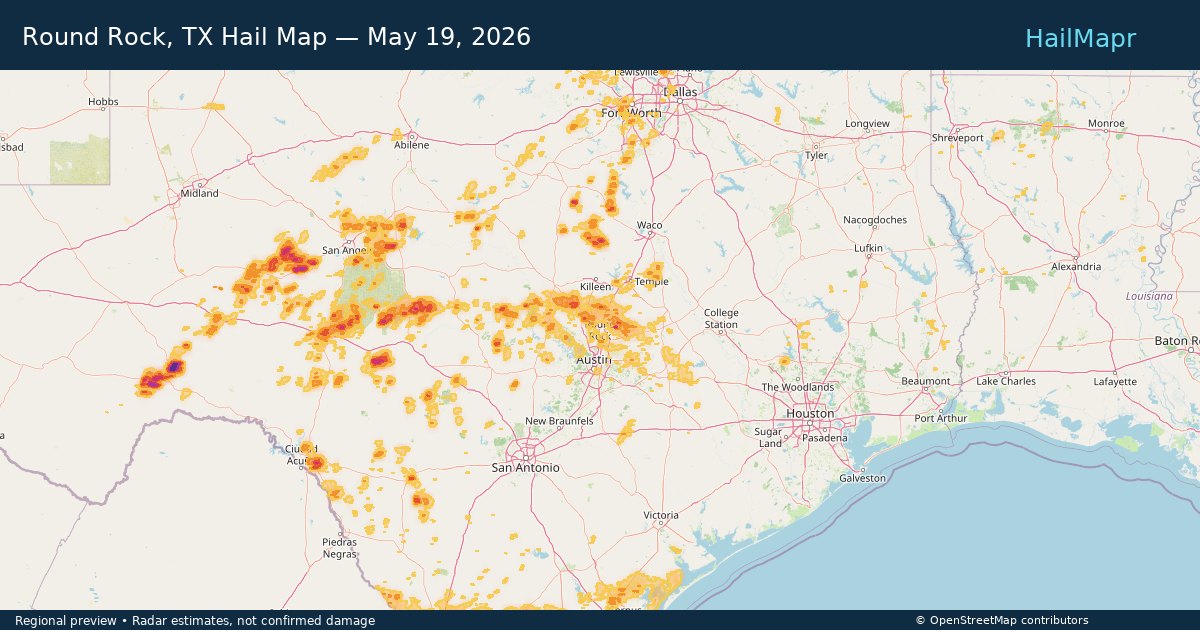
Task: Click the Louisiana state label
Action: [1149, 297]
